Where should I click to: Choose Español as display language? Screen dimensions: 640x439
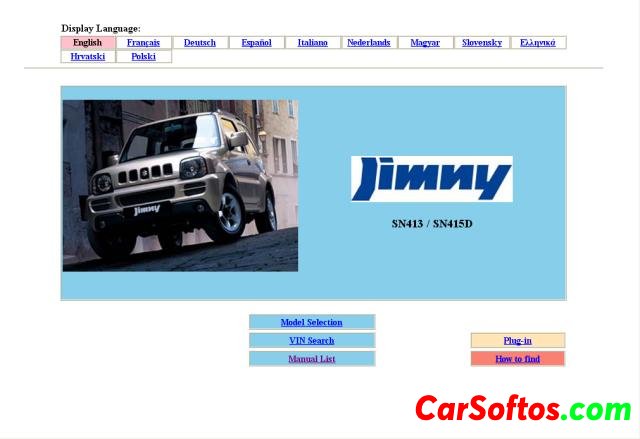tap(256, 43)
